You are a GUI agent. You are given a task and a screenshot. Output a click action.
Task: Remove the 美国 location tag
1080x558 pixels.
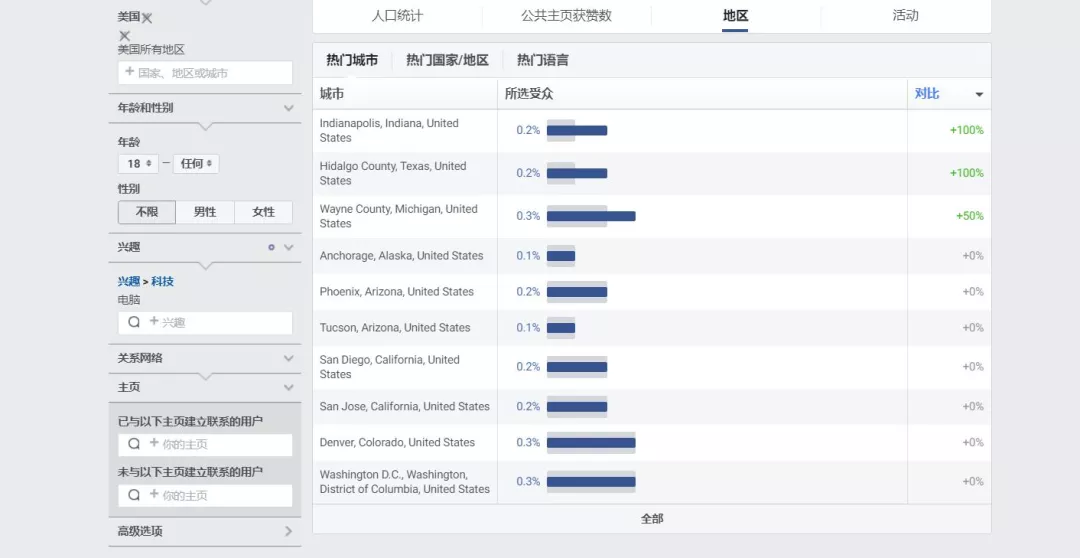coord(147,19)
